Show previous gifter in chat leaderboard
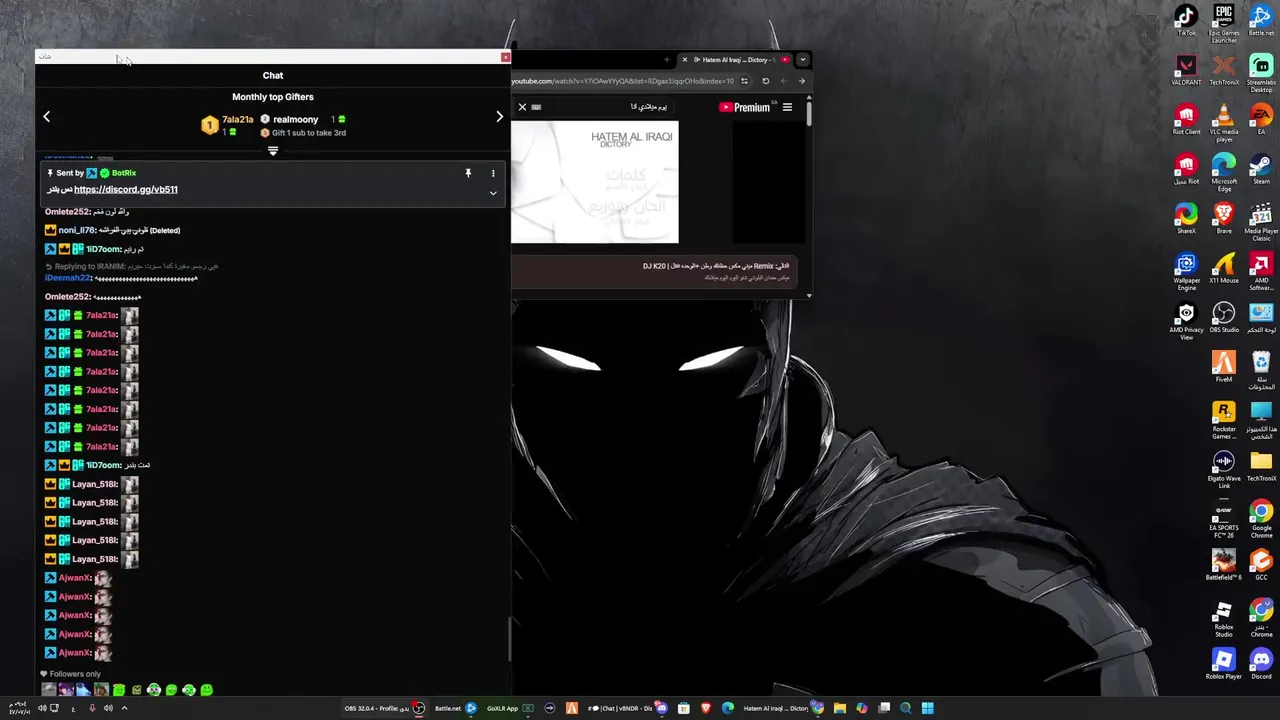1280x720 pixels. click(x=46, y=117)
